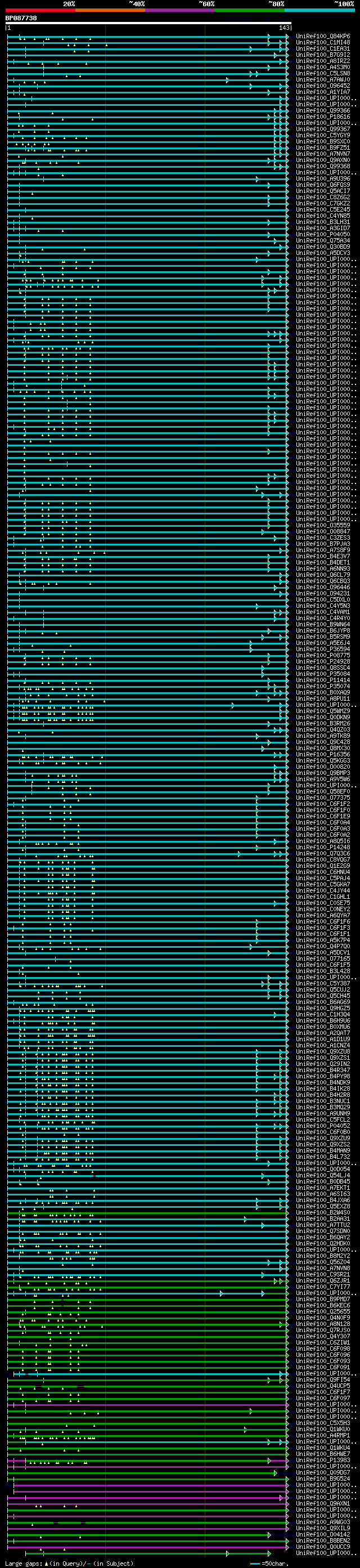
Task: Select hit UniRef100_A7NVN8
Action: (323, 1269)
